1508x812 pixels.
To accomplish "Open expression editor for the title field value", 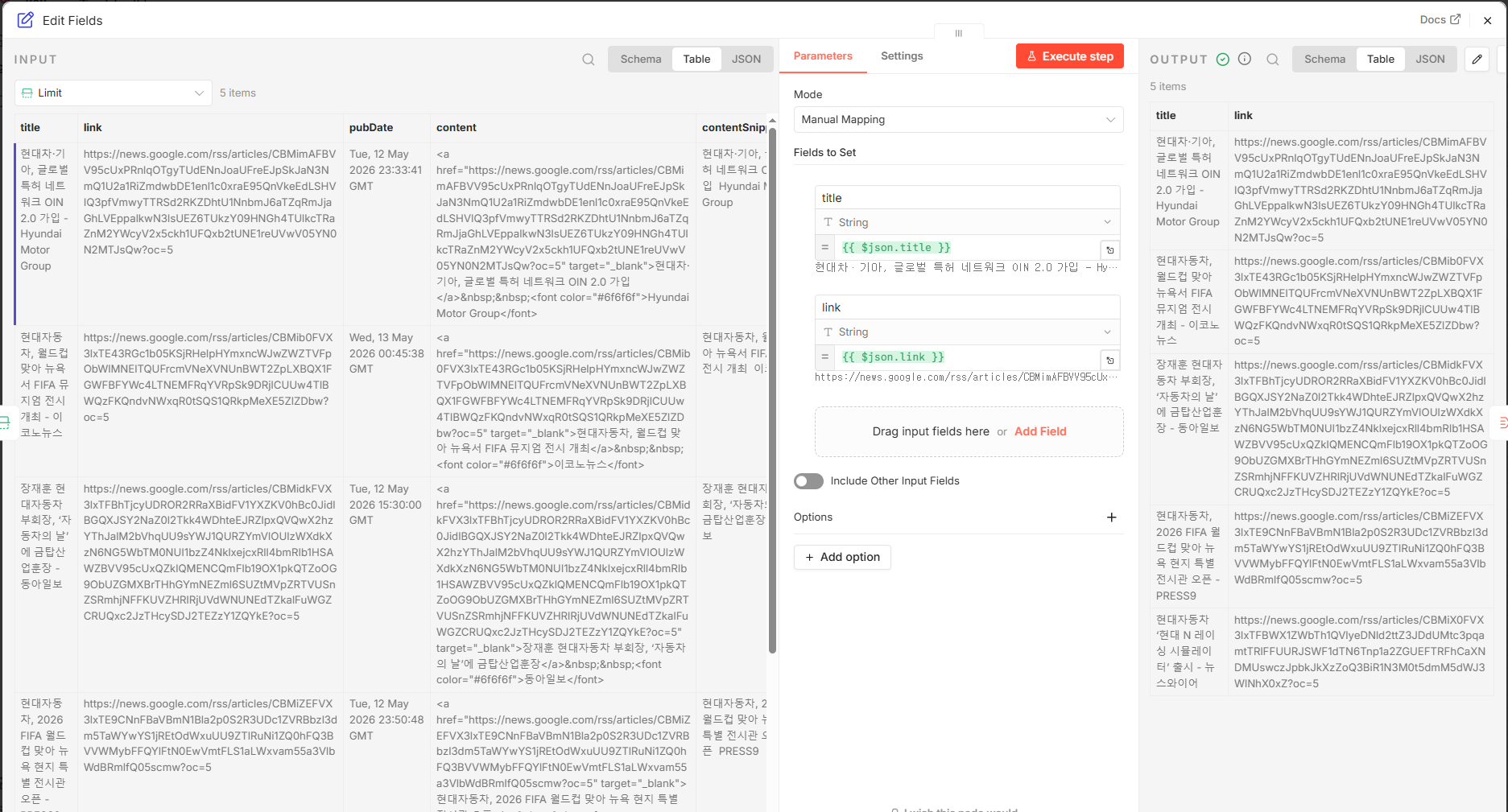I will point(1110,250).
